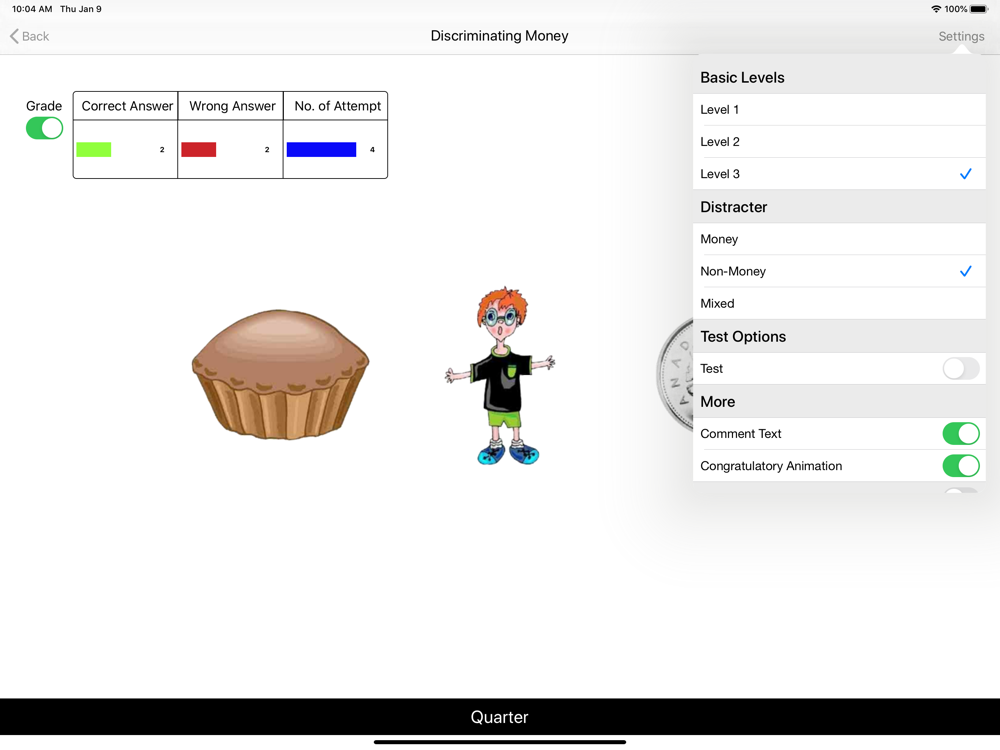The width and height of the screenshot is (1000, 750).
Task: Tap the muffin picture
Action: (280, 374)
